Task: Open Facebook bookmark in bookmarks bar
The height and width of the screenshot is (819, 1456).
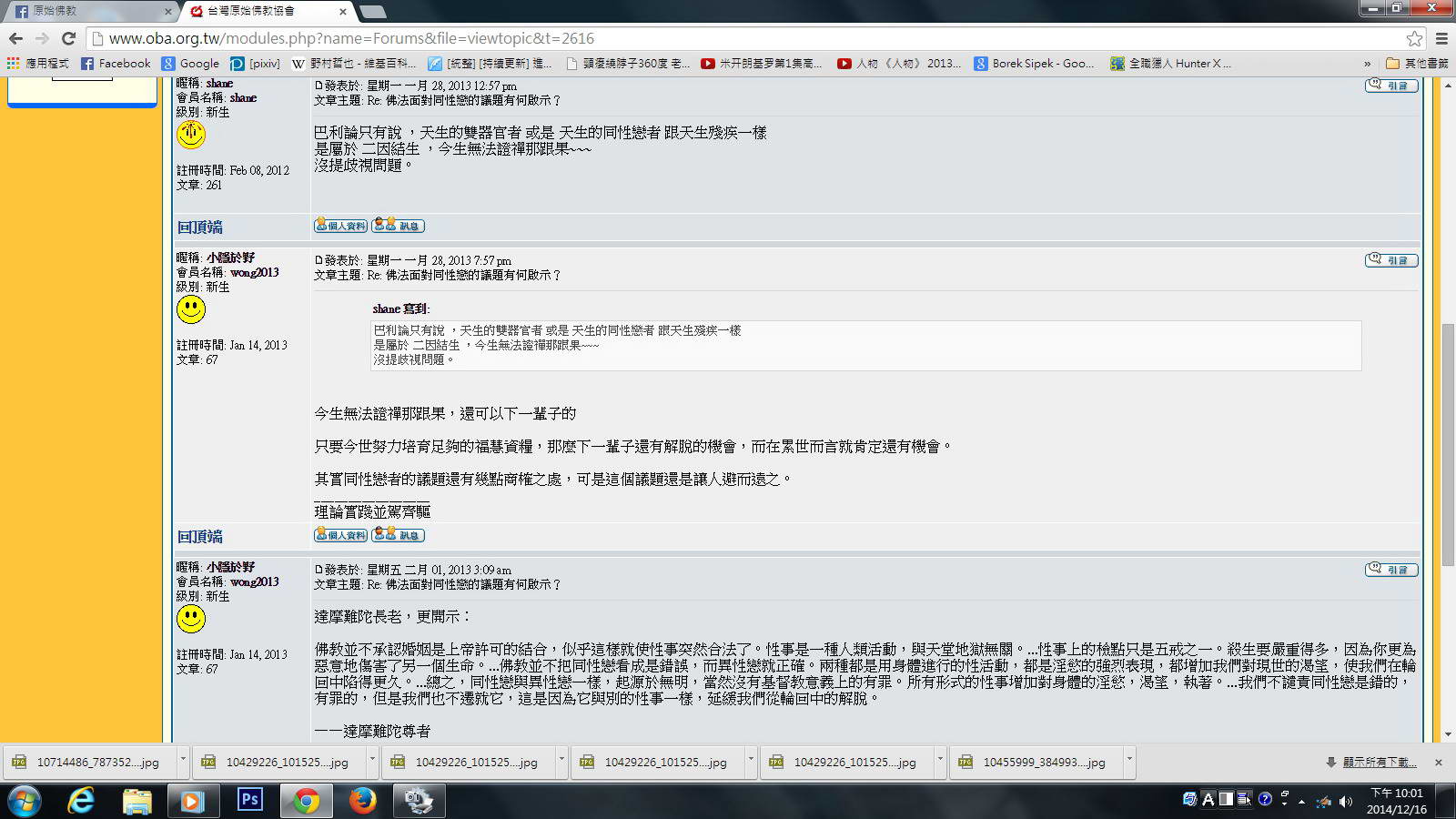Action: [116, 64]
